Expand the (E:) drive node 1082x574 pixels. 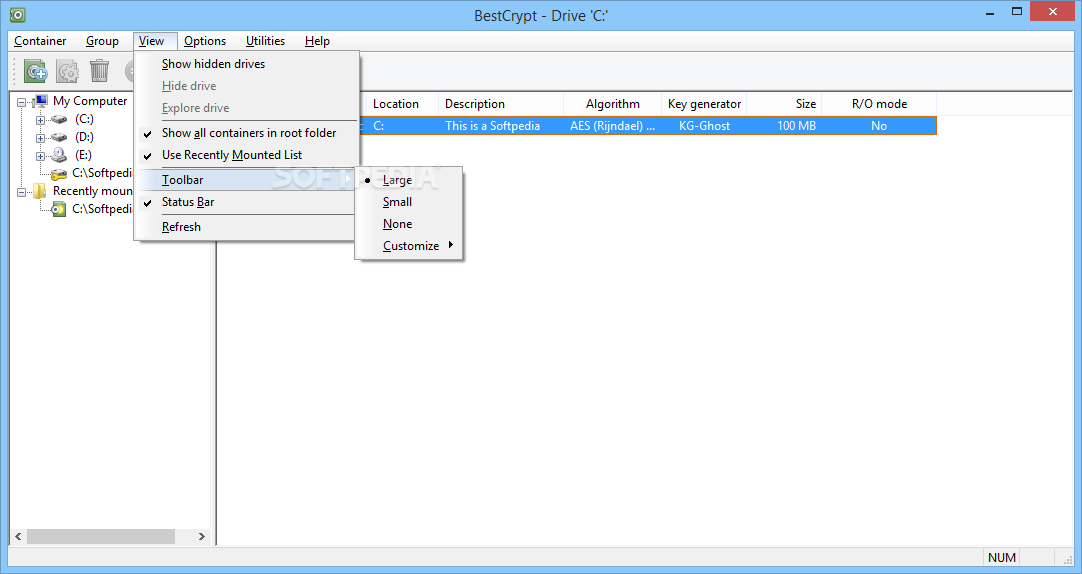(x=41, y=156)
